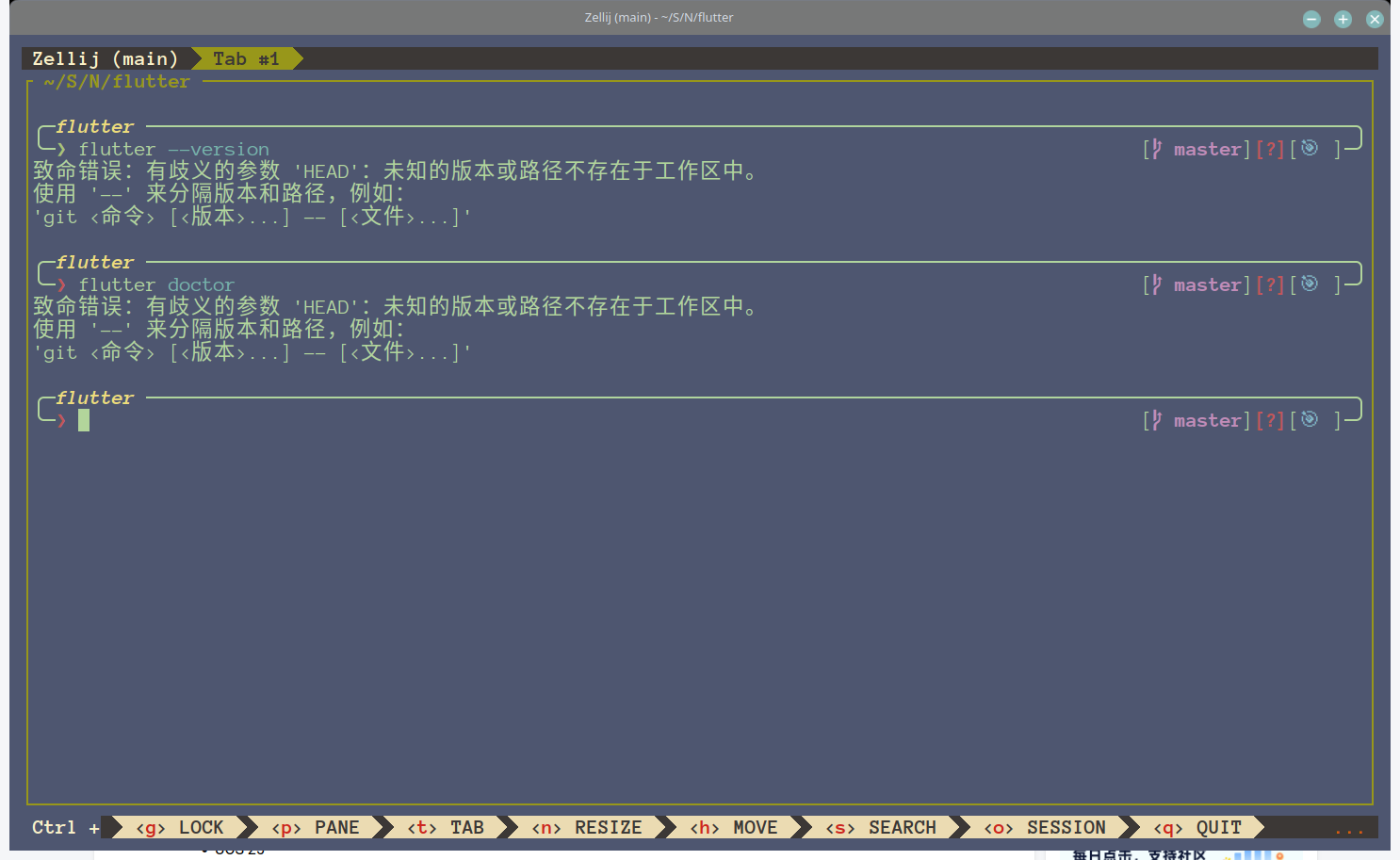Click the TAB mode button
1400x860 pixels.
click(446, 827)
